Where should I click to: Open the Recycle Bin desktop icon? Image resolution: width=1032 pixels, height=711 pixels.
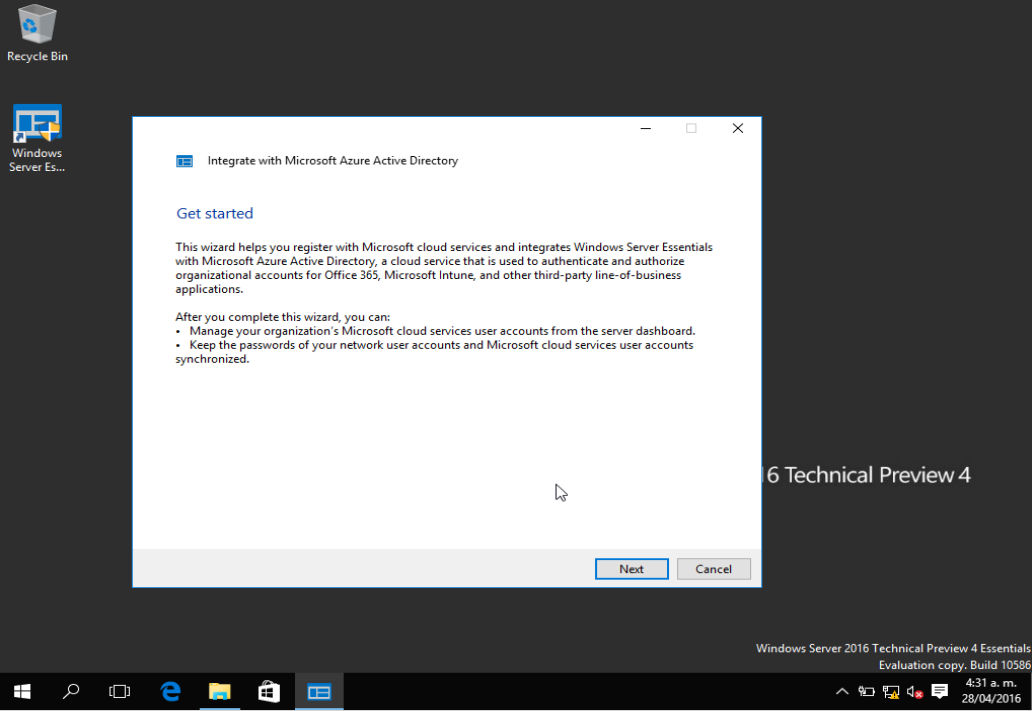[37, 34]
